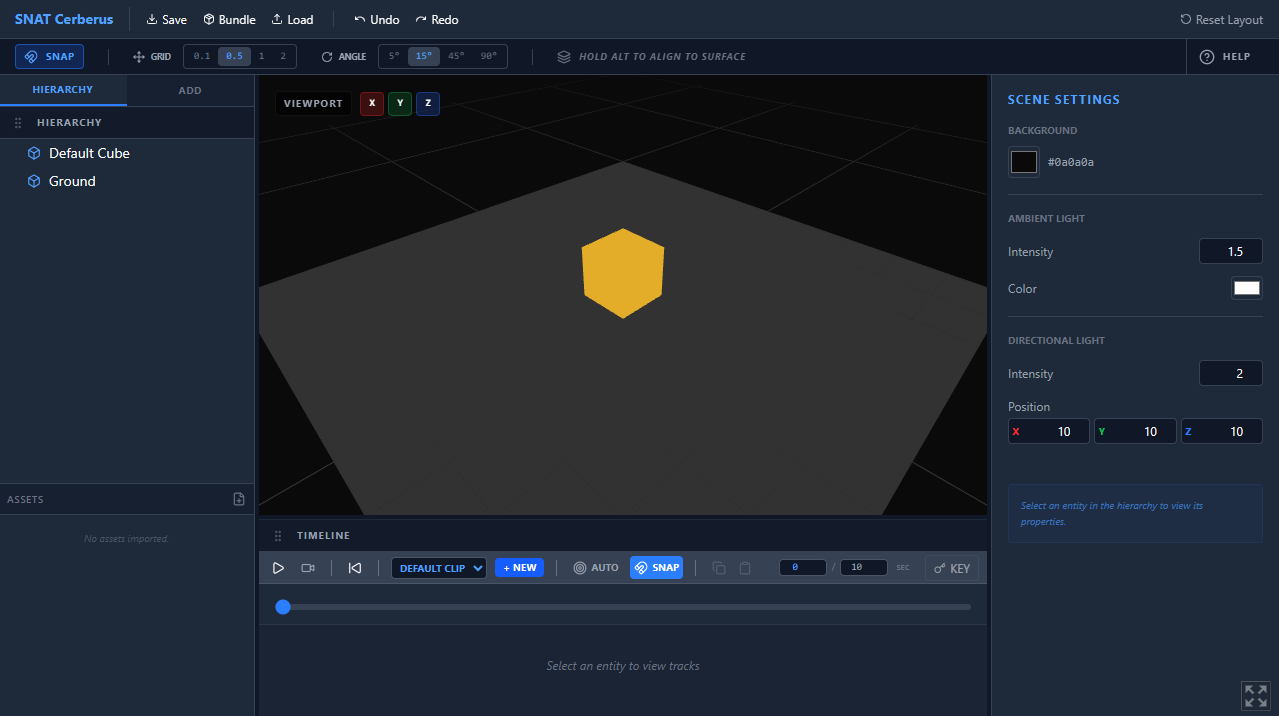Edit the ambient light intensity field
The image size is (1279, 716).
[1230, 252]
